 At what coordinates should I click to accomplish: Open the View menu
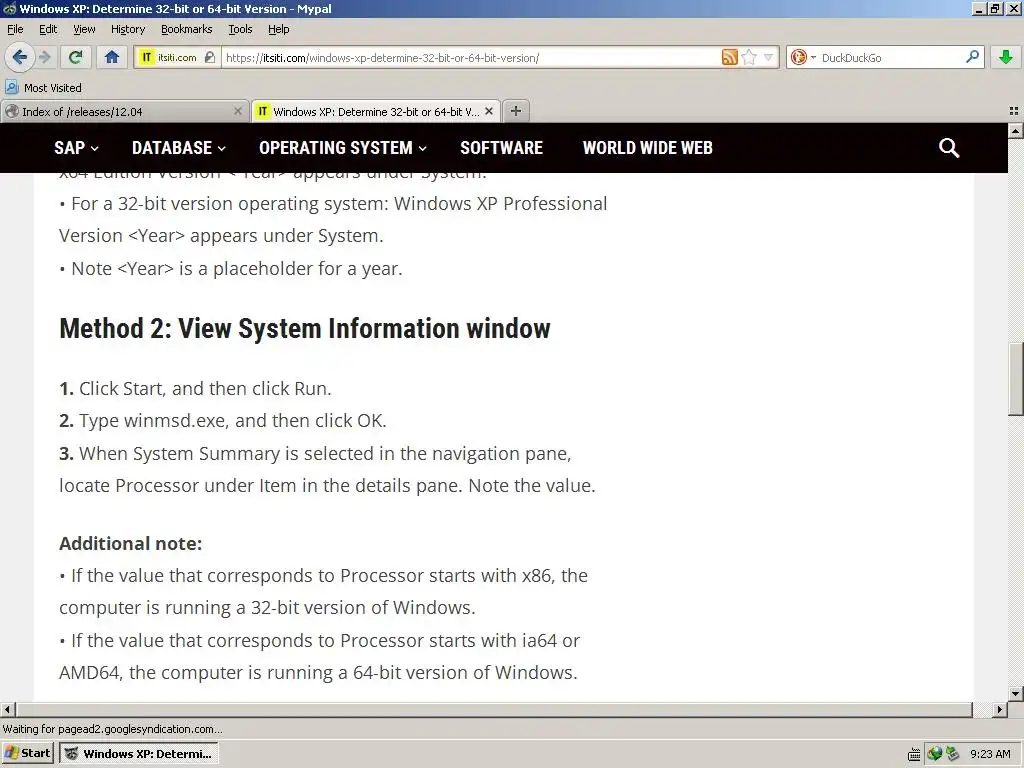(x=84, y=29)
